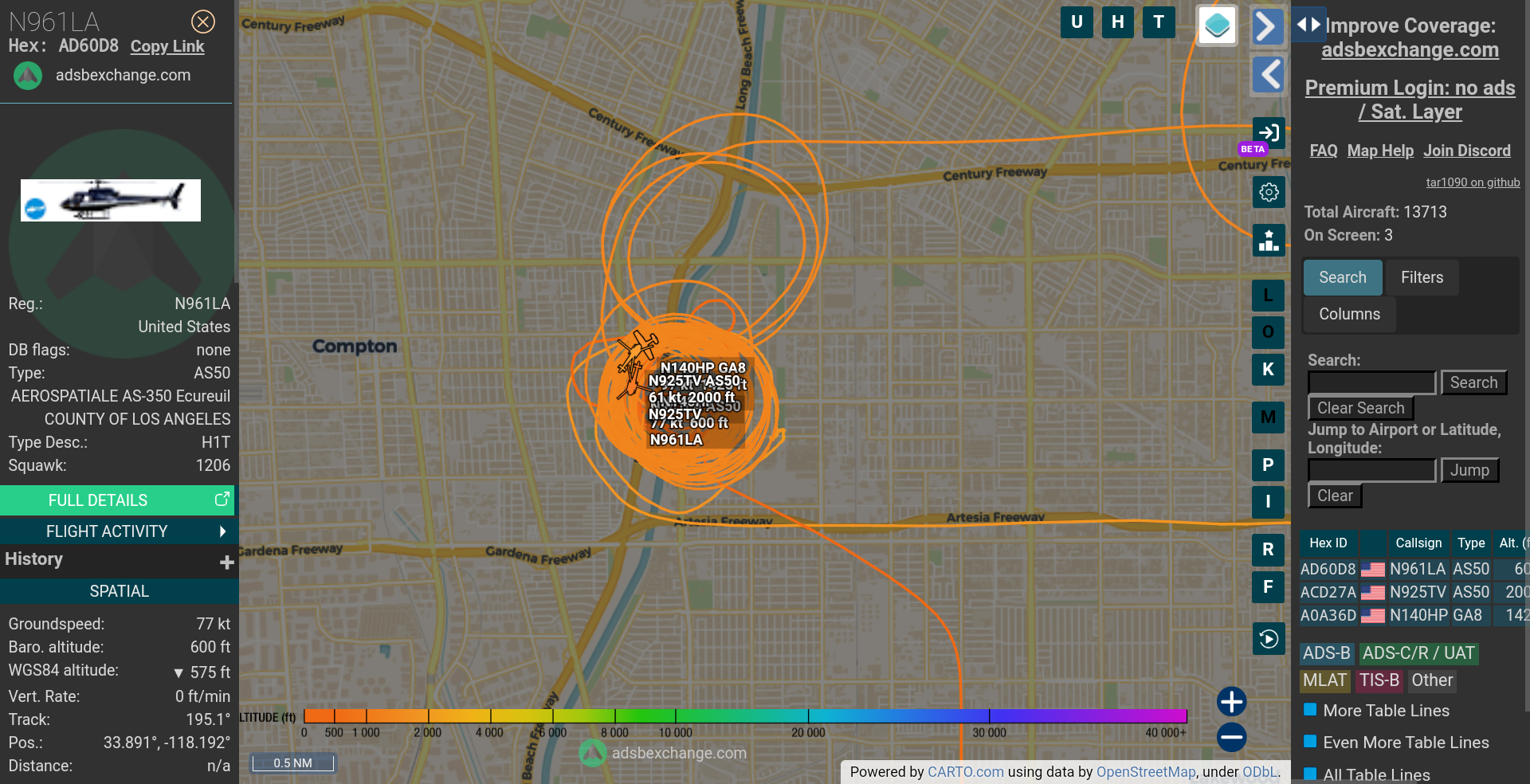The height and width of the screenshot is (784, 1530).
Task: Expand the FLIGHT ACTIVITY section
Action: (117, 531)
